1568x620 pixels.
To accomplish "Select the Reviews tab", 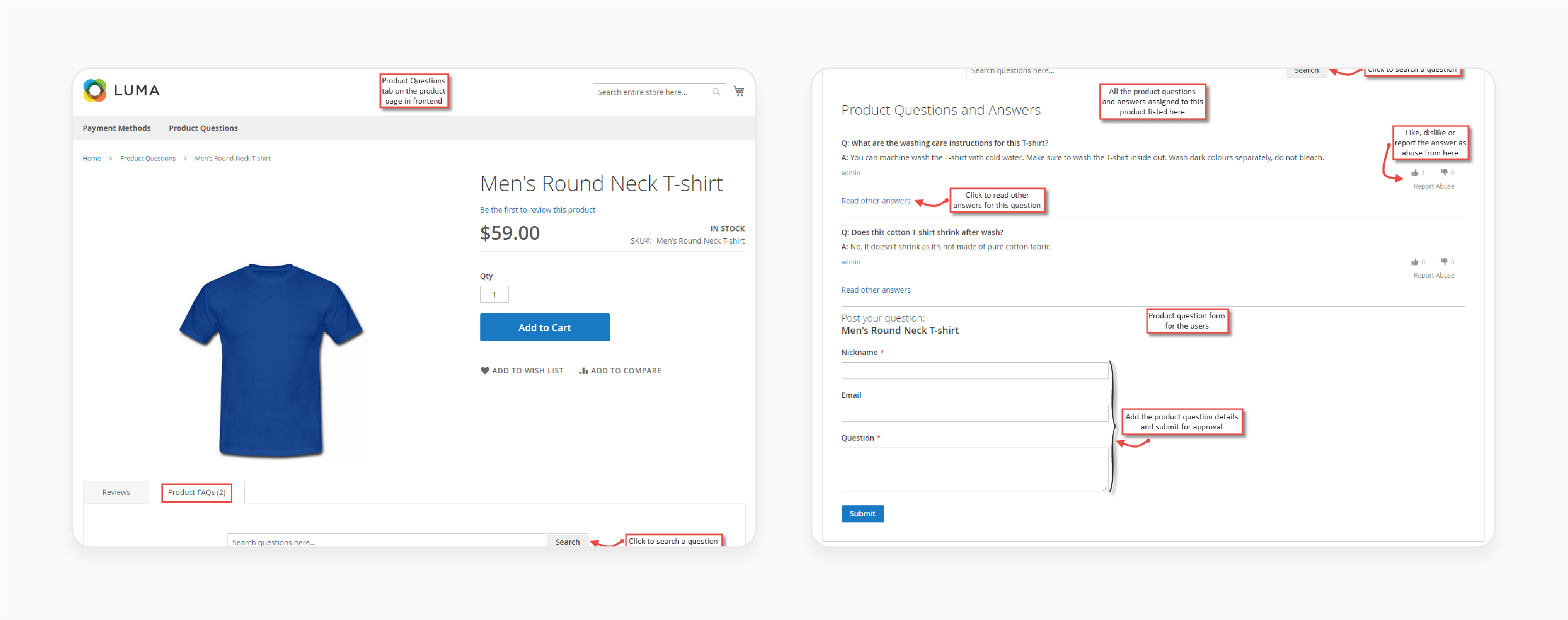I will pos(115,492).
